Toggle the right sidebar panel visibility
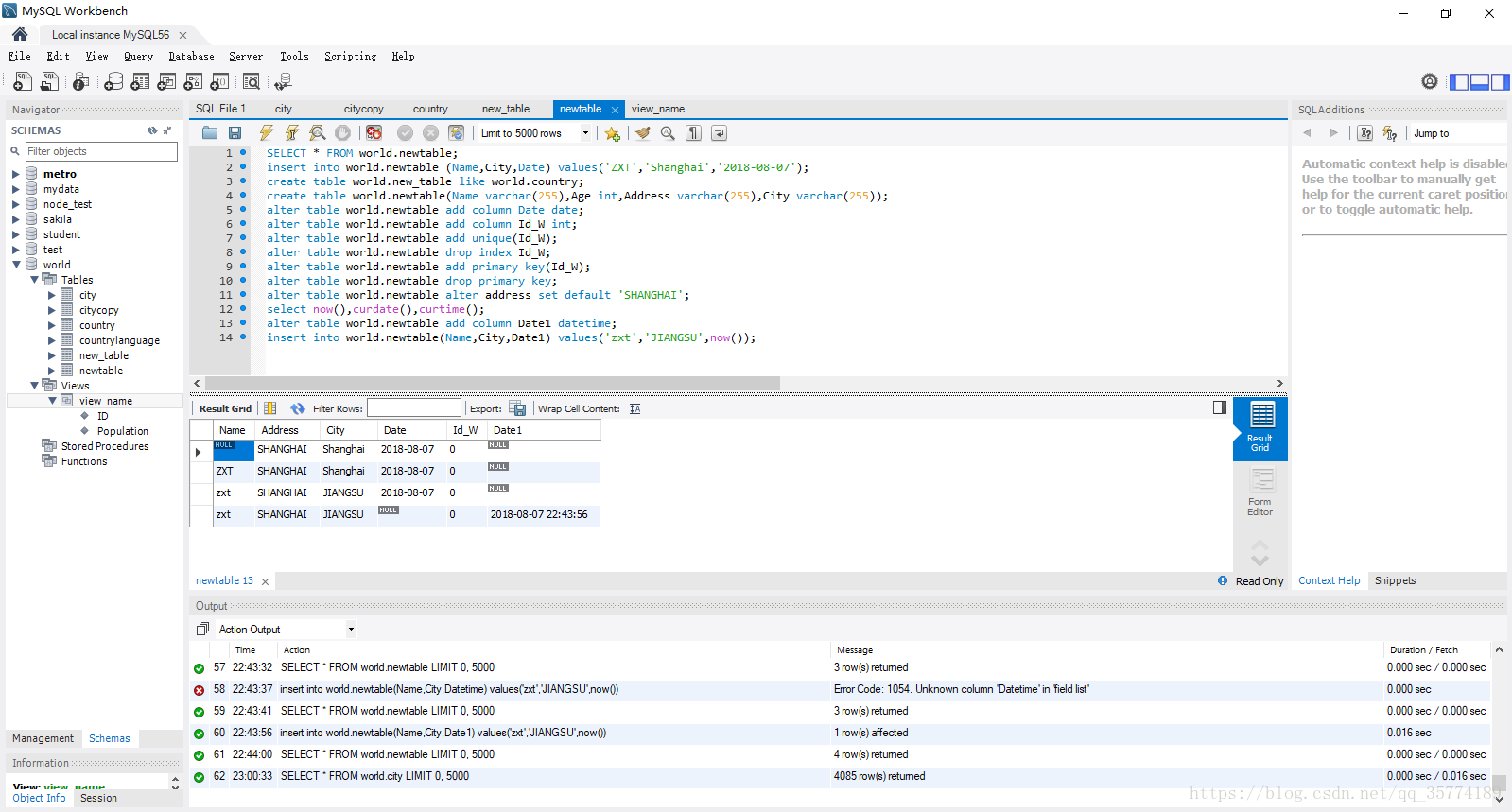Screen dimensions: 1512x812 [x=1500, y=82]
